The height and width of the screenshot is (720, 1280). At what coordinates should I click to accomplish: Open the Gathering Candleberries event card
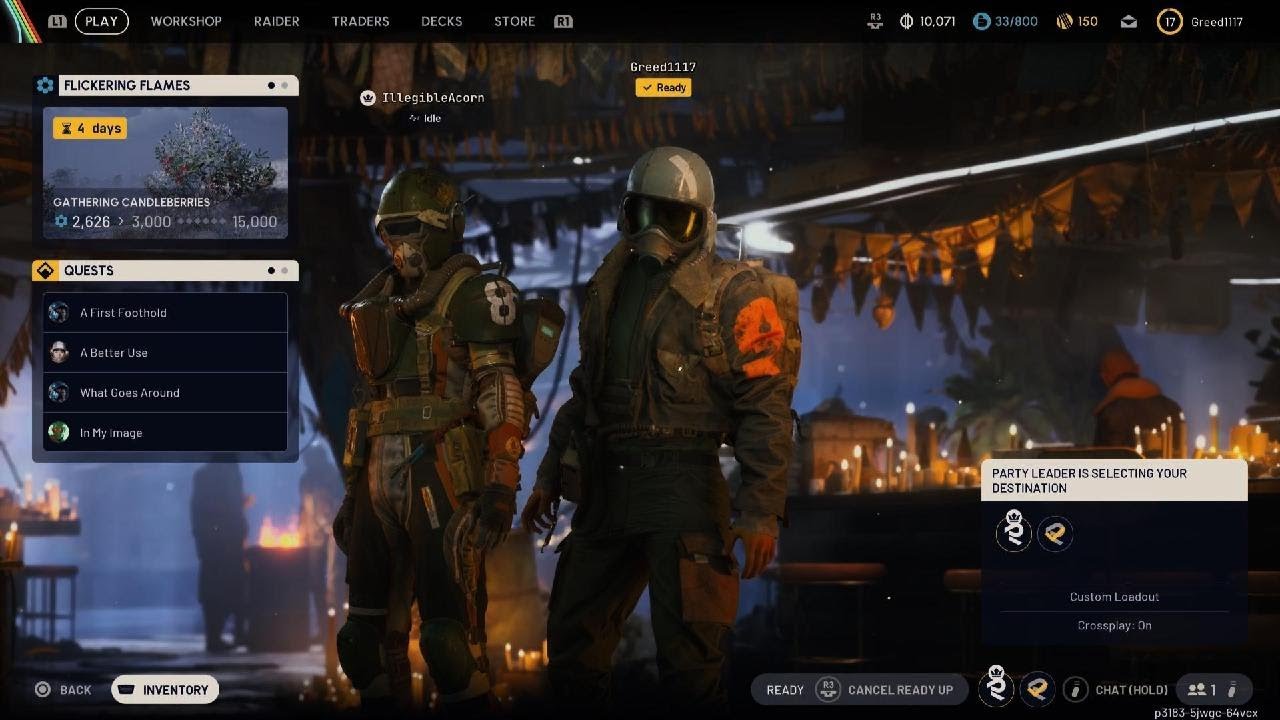[165, 173]
